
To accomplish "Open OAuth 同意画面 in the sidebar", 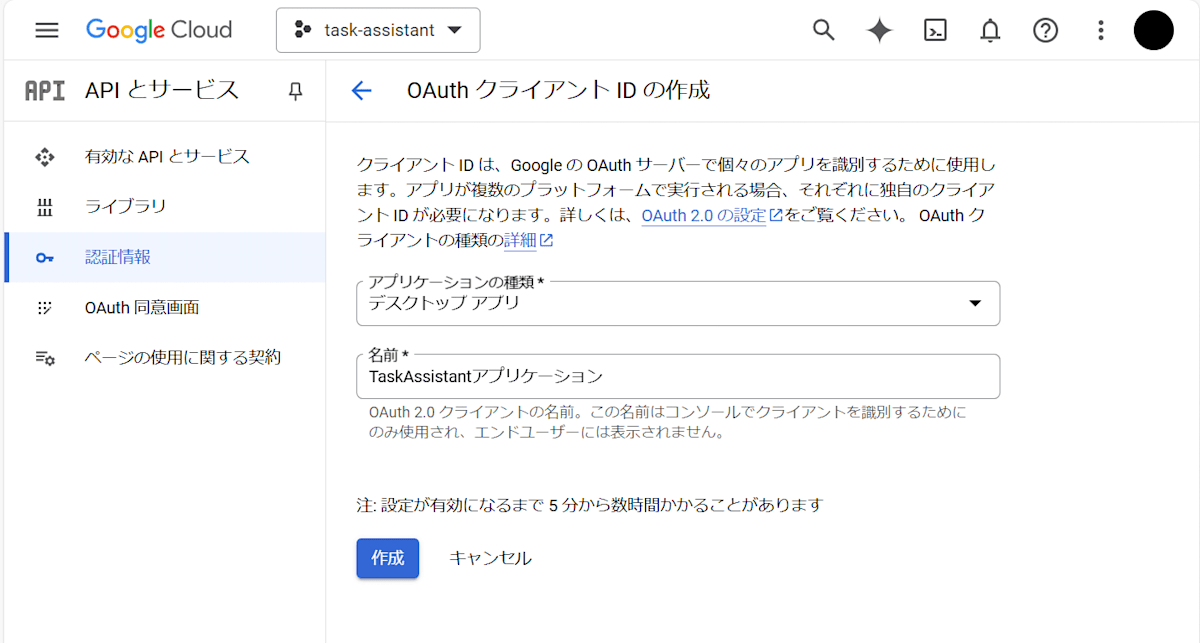I will [x=165, y=307].
